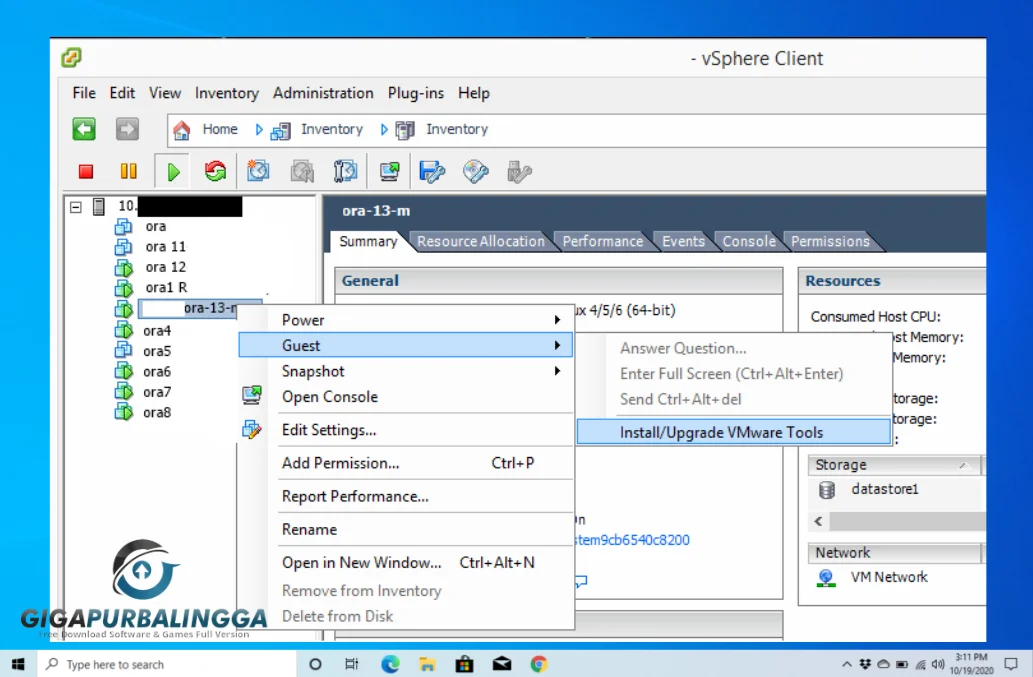Screen dimensions: 1033x677
Task: Click the first Inventory breadcrumb arrow
Action: [259, 130]
